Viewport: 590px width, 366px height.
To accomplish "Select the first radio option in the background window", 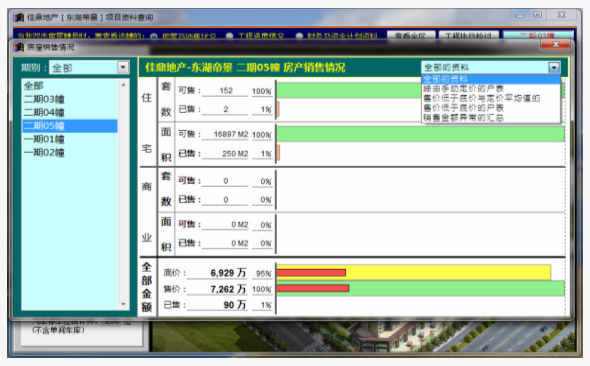I will (154, 36).
